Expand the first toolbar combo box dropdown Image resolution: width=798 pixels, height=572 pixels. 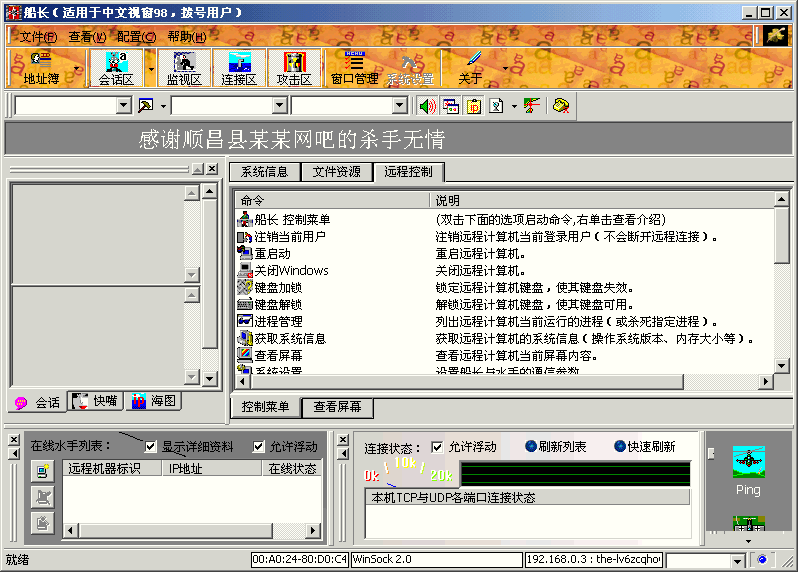click(x=124, y=106)
